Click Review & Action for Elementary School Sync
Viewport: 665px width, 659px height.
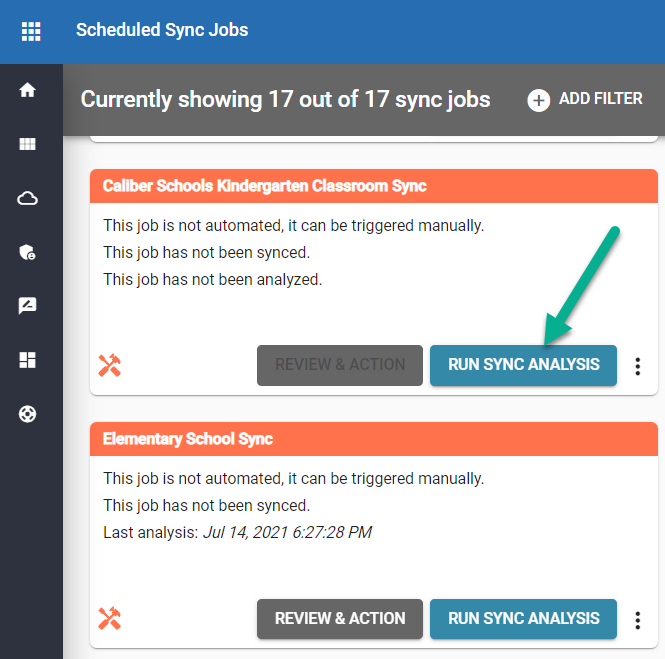point(340,618)
